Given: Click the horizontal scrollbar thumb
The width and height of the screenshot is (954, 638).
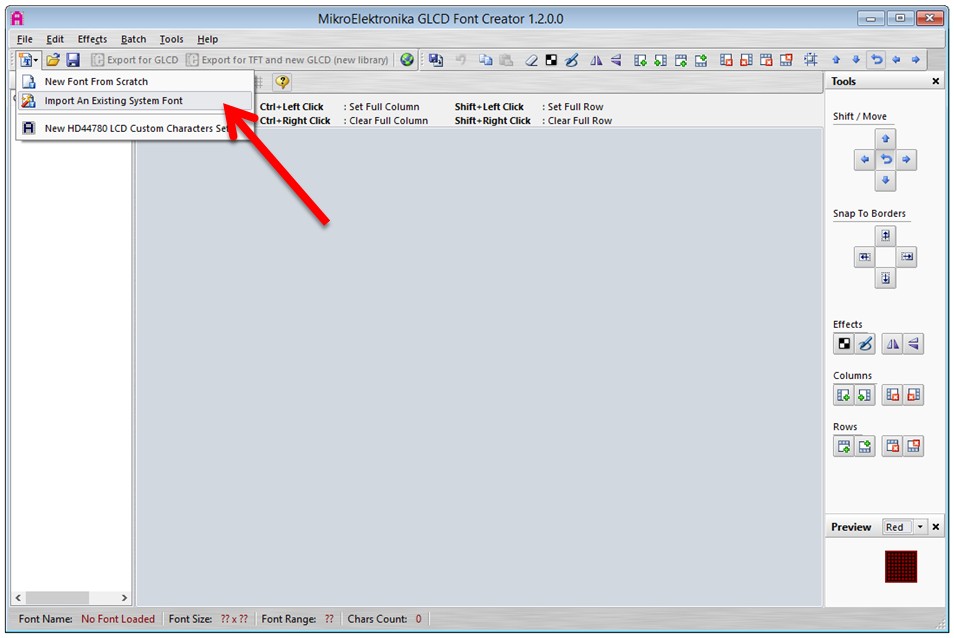Looking at the screenshot, I should [x=57, y=598].
